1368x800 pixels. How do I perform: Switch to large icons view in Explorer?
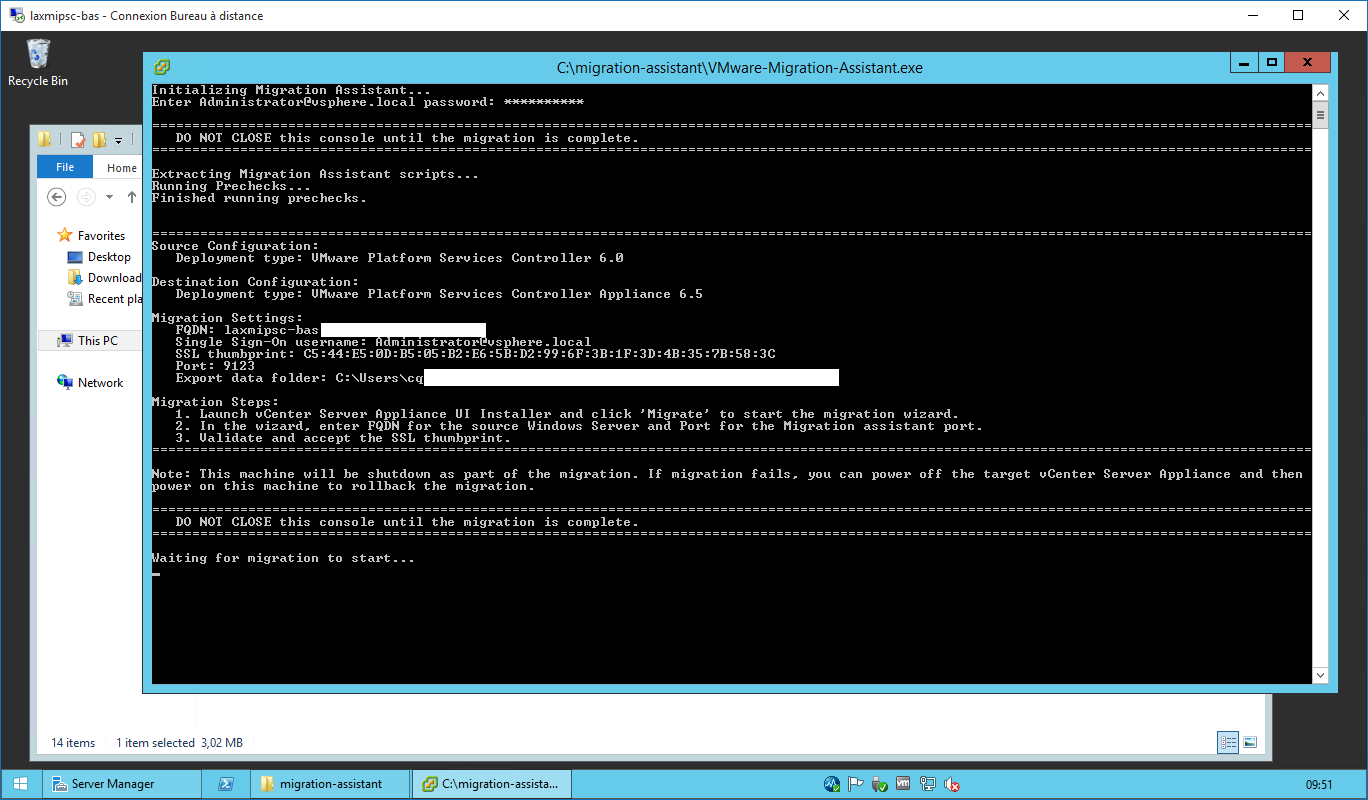1250,742
